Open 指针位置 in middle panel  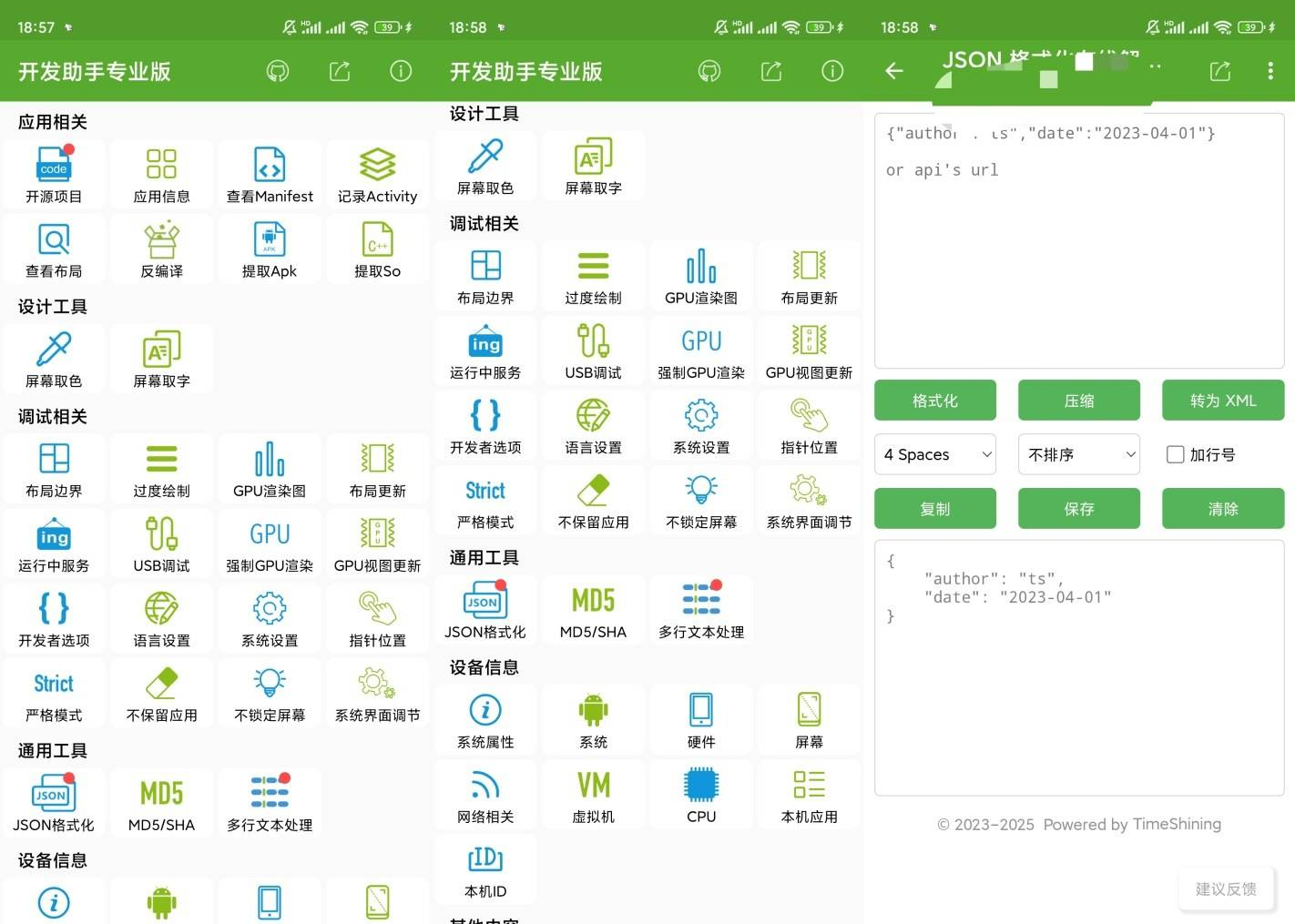pos(809,426)
